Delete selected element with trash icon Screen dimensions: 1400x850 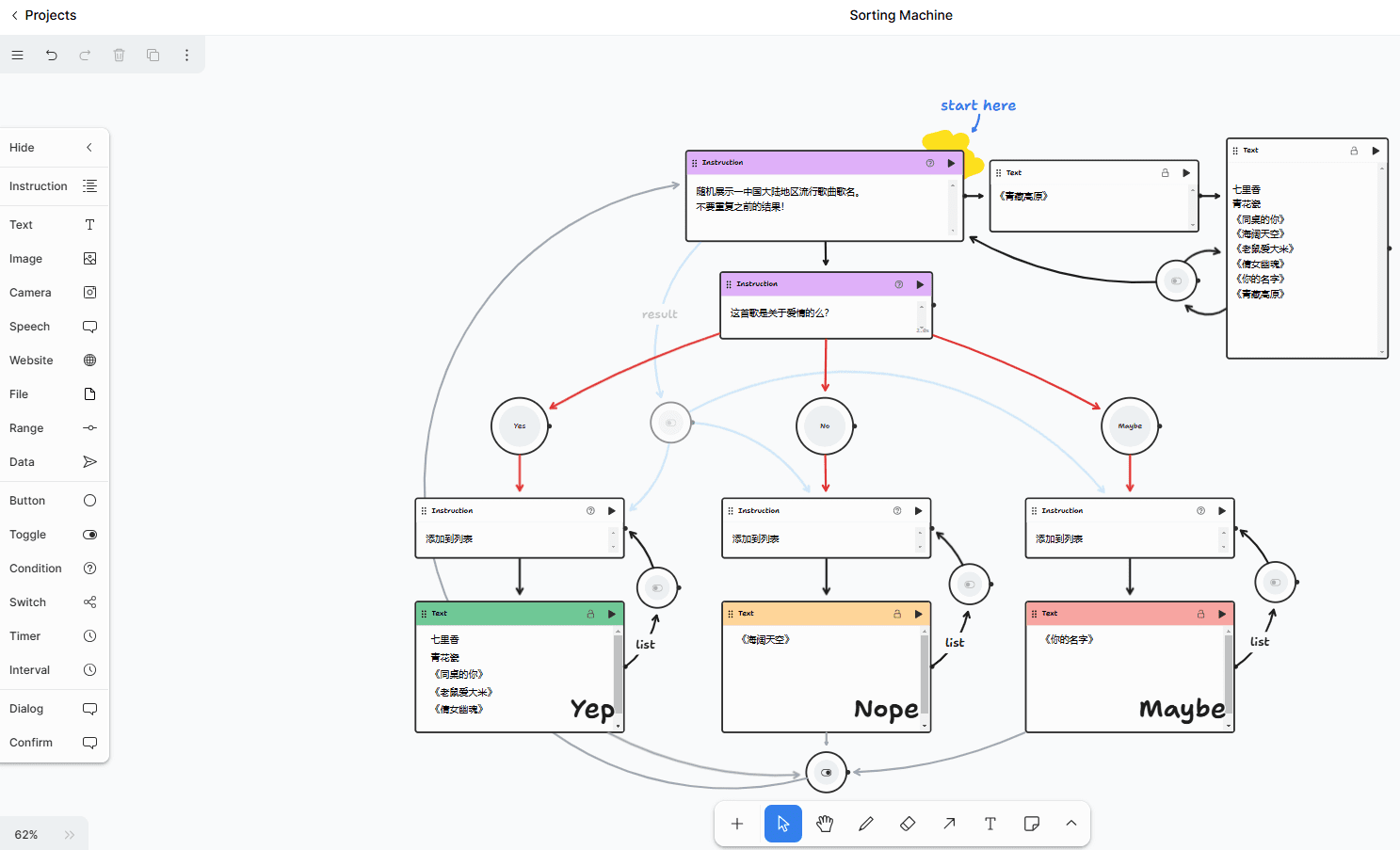[x=120, y=56]
